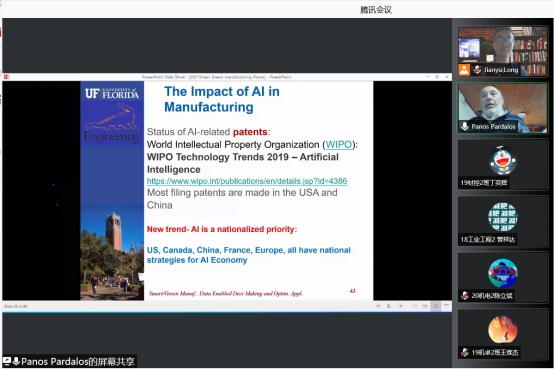554x370 pixels.
Task: Select the Doraemon avatar participant tile
Action: point(502,165)
